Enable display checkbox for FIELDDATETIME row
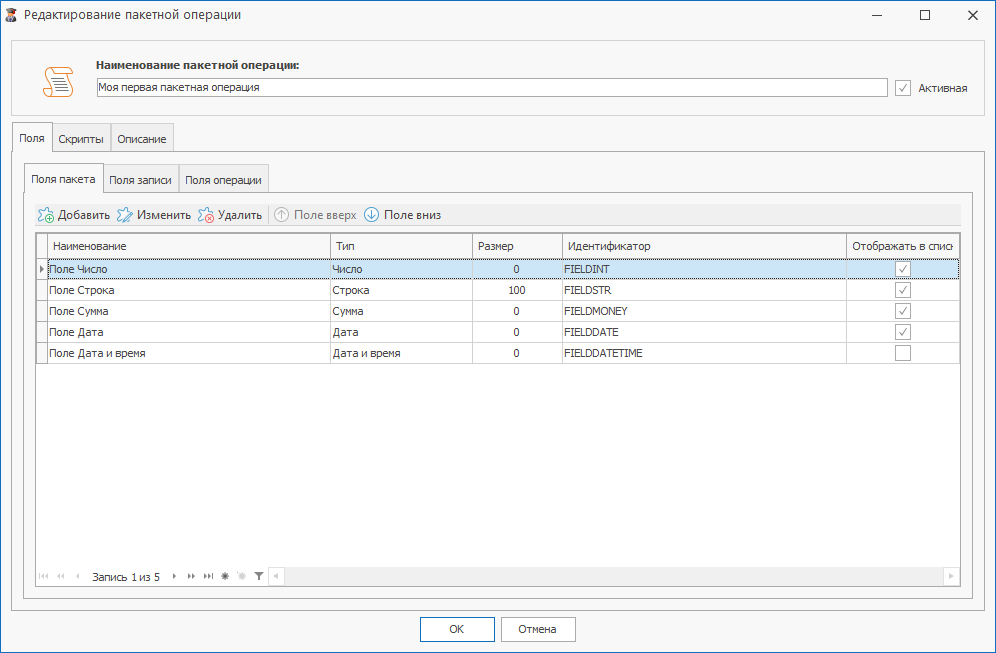 point(903,353)
